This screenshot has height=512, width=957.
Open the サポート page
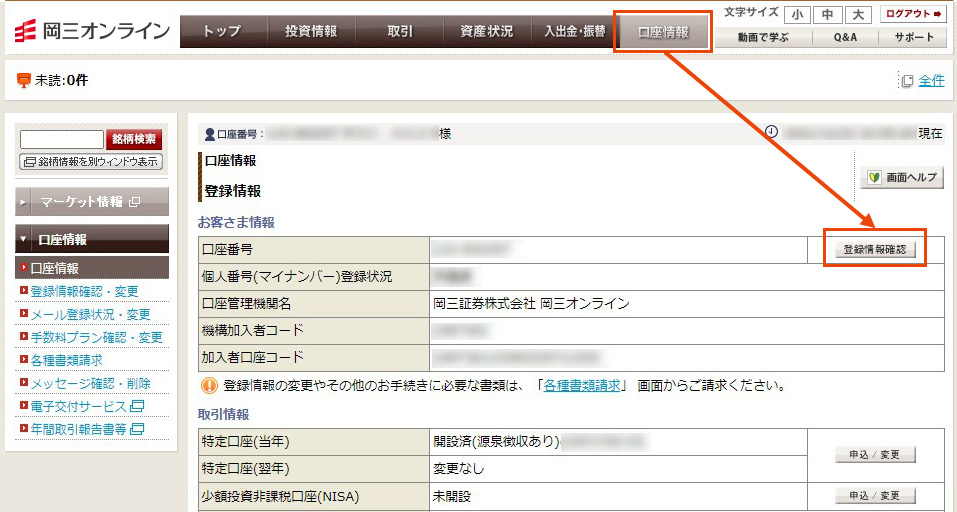pyautogui.click(x=913, y=37)
